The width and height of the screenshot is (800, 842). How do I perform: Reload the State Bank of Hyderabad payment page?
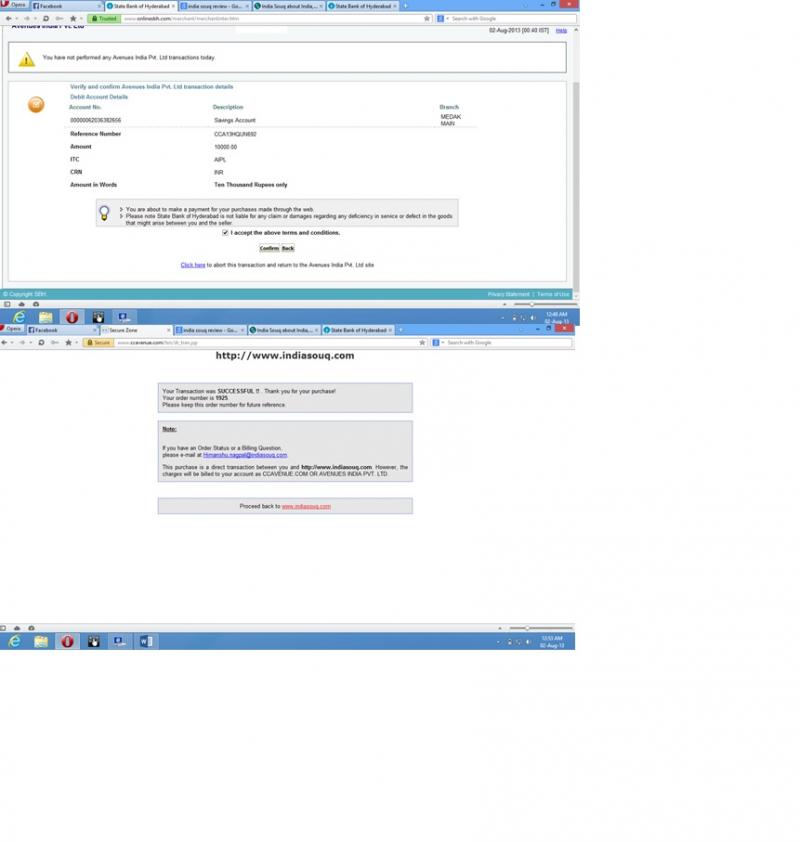[46, 19]
